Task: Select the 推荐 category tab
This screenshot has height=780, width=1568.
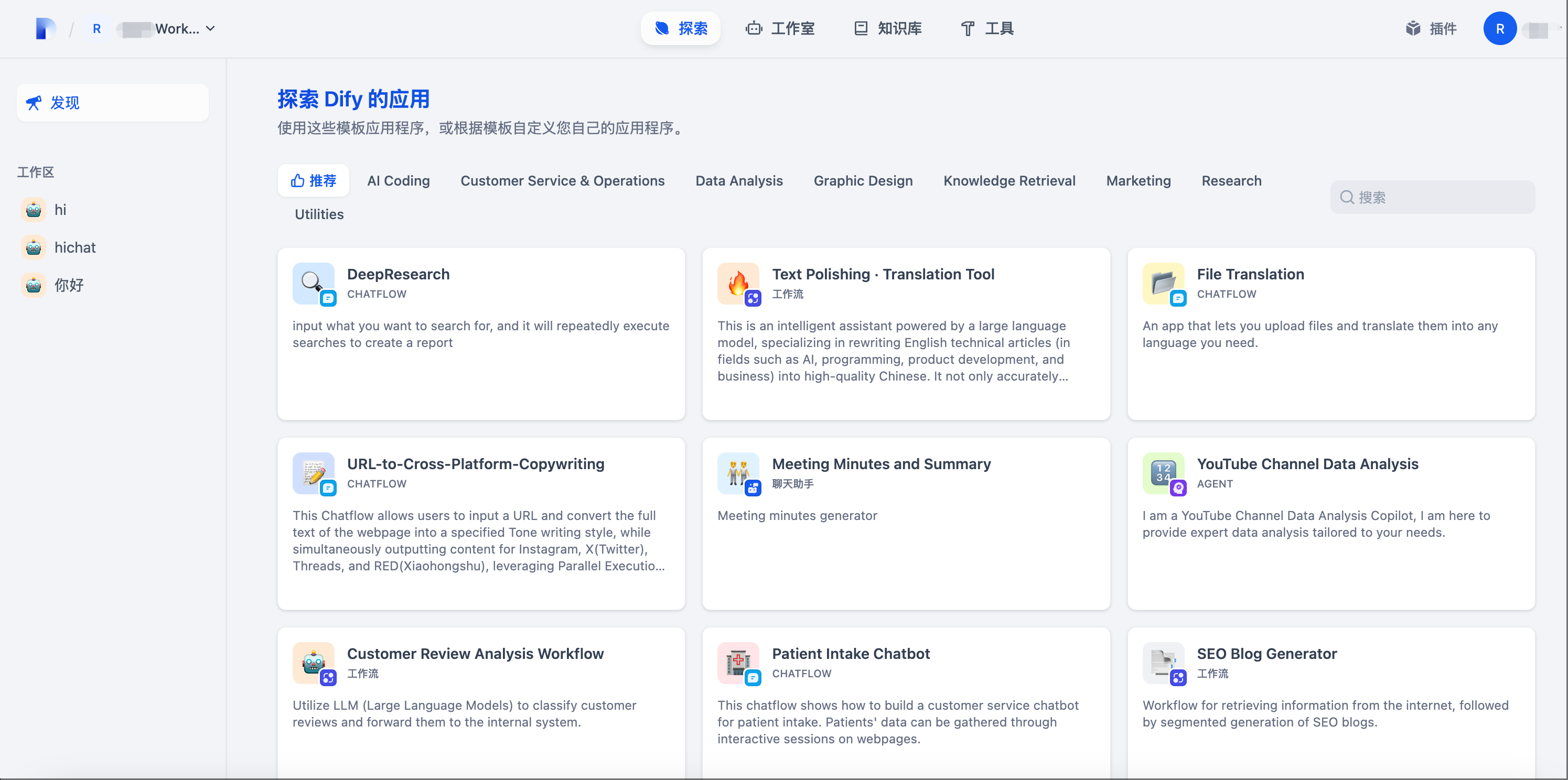Action: click(314, 181)
